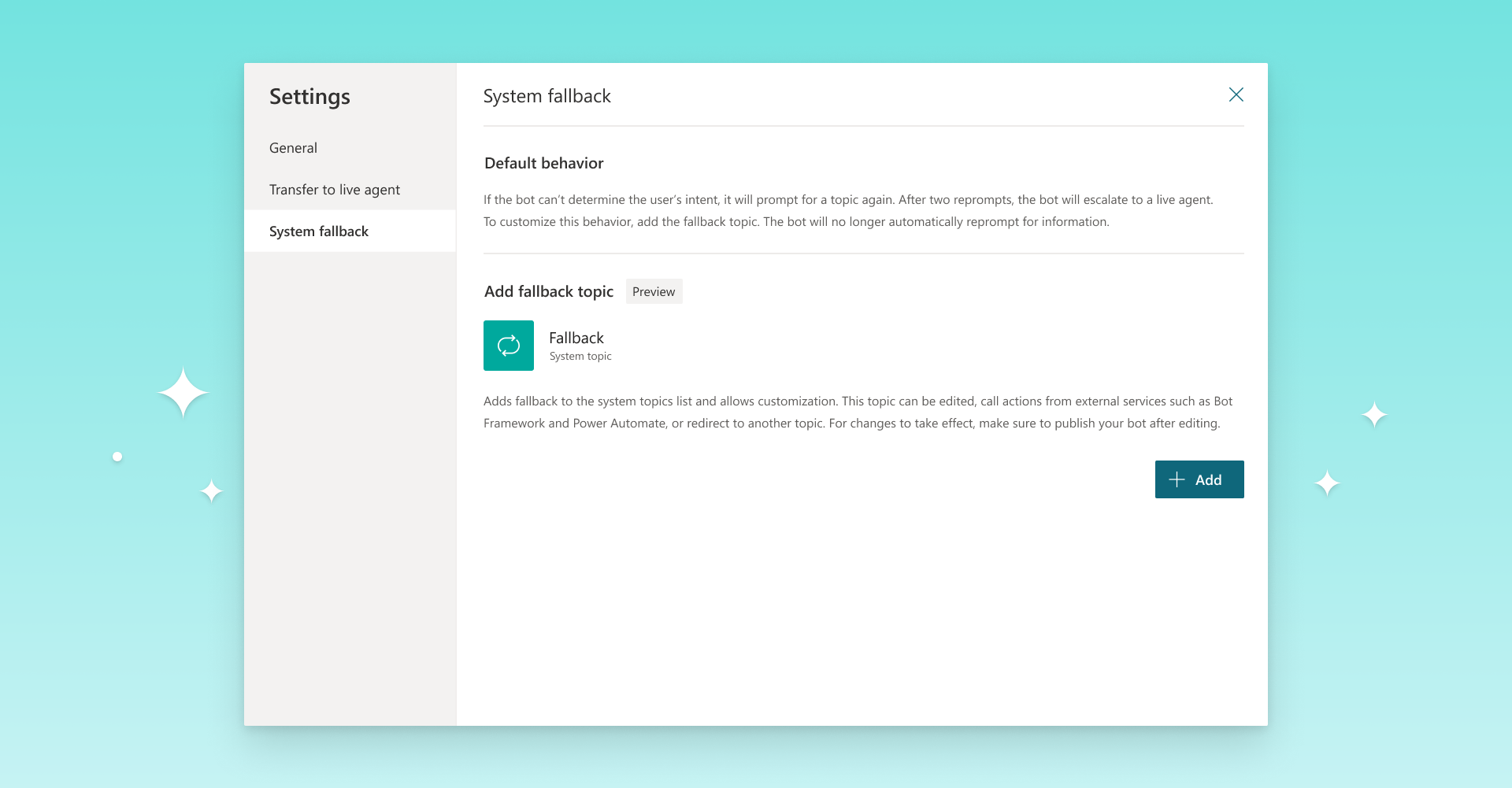Click the System fallback page title
The height and width of the screenshot is (788, 1512).
point(547,96)
